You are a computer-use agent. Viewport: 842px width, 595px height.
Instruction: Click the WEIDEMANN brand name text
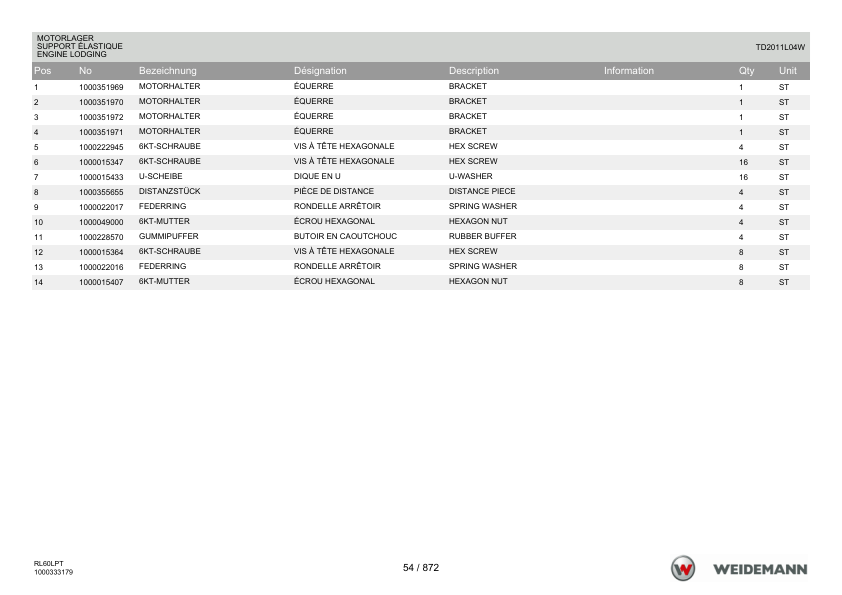(x=760, y=569)
